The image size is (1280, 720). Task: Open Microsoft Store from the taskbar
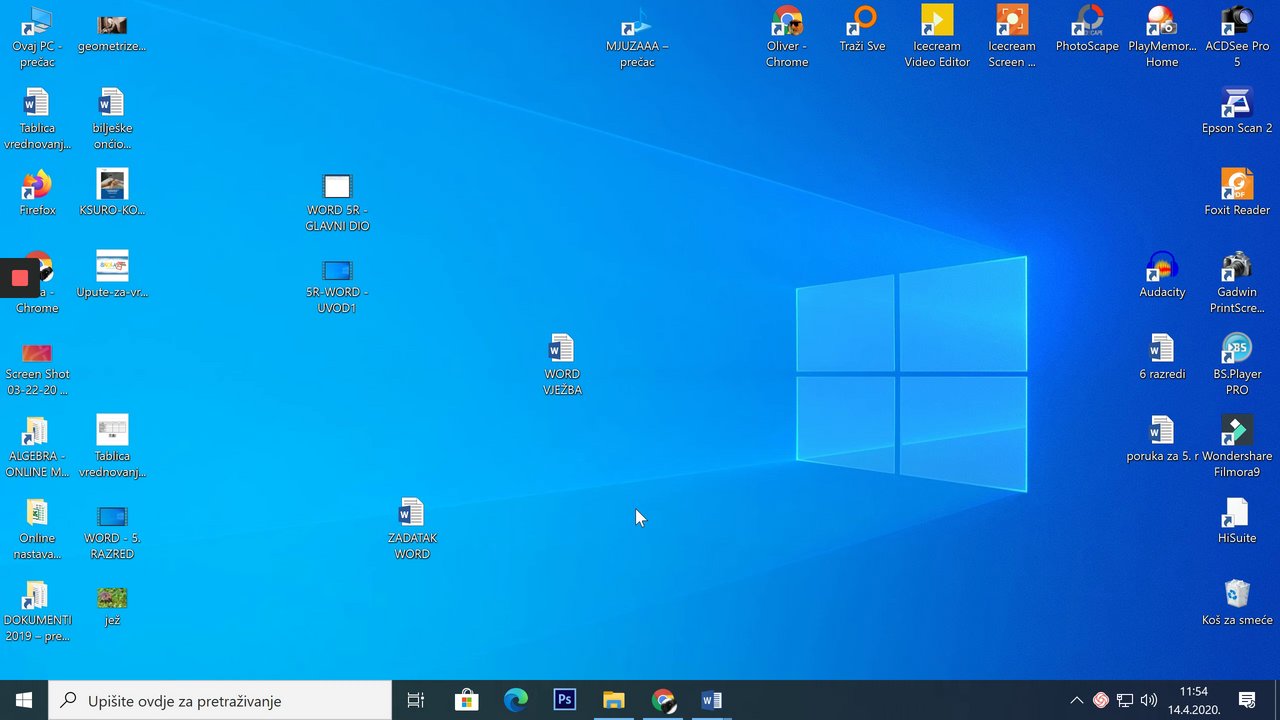[x=466, y=700]
